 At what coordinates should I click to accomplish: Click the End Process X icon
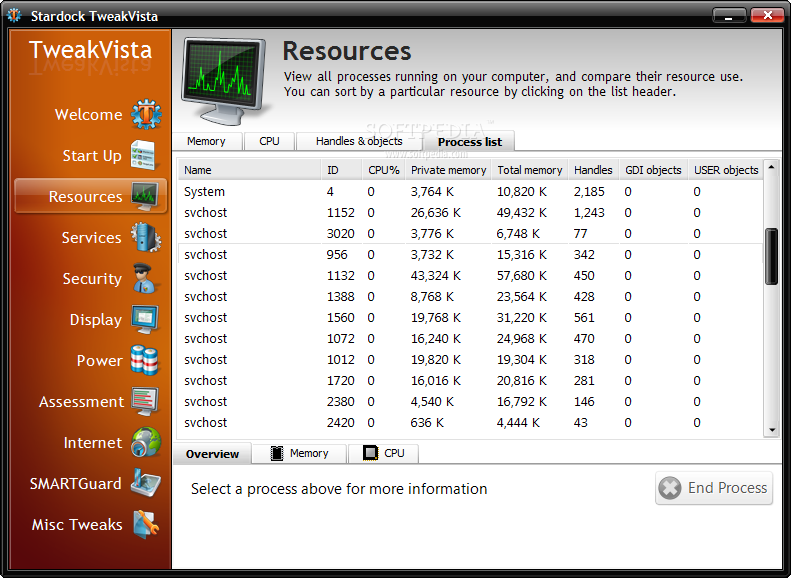pyautogui.click(x=670, y=488)
